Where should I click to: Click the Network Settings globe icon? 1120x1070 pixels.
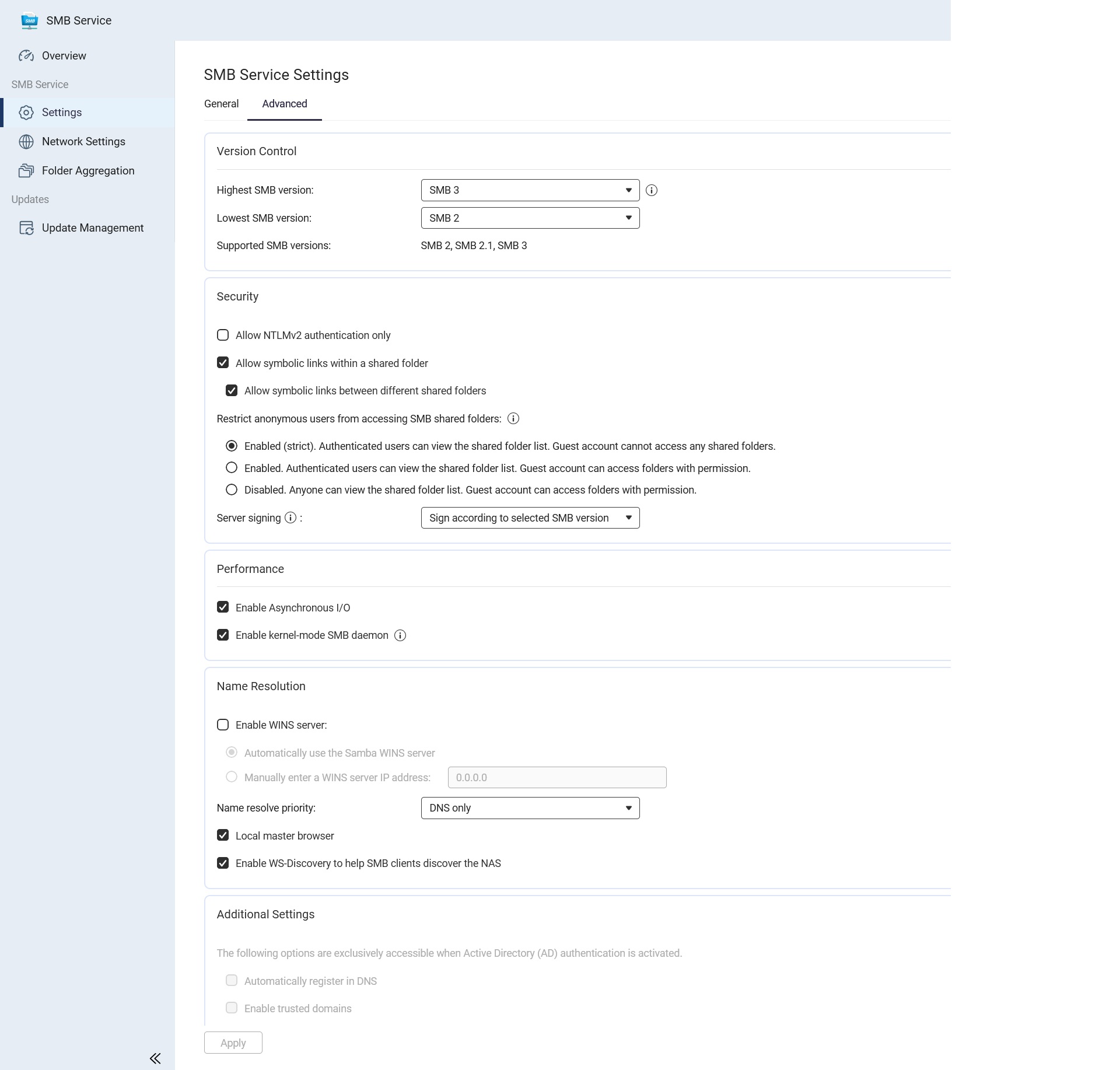coord(26,142)
